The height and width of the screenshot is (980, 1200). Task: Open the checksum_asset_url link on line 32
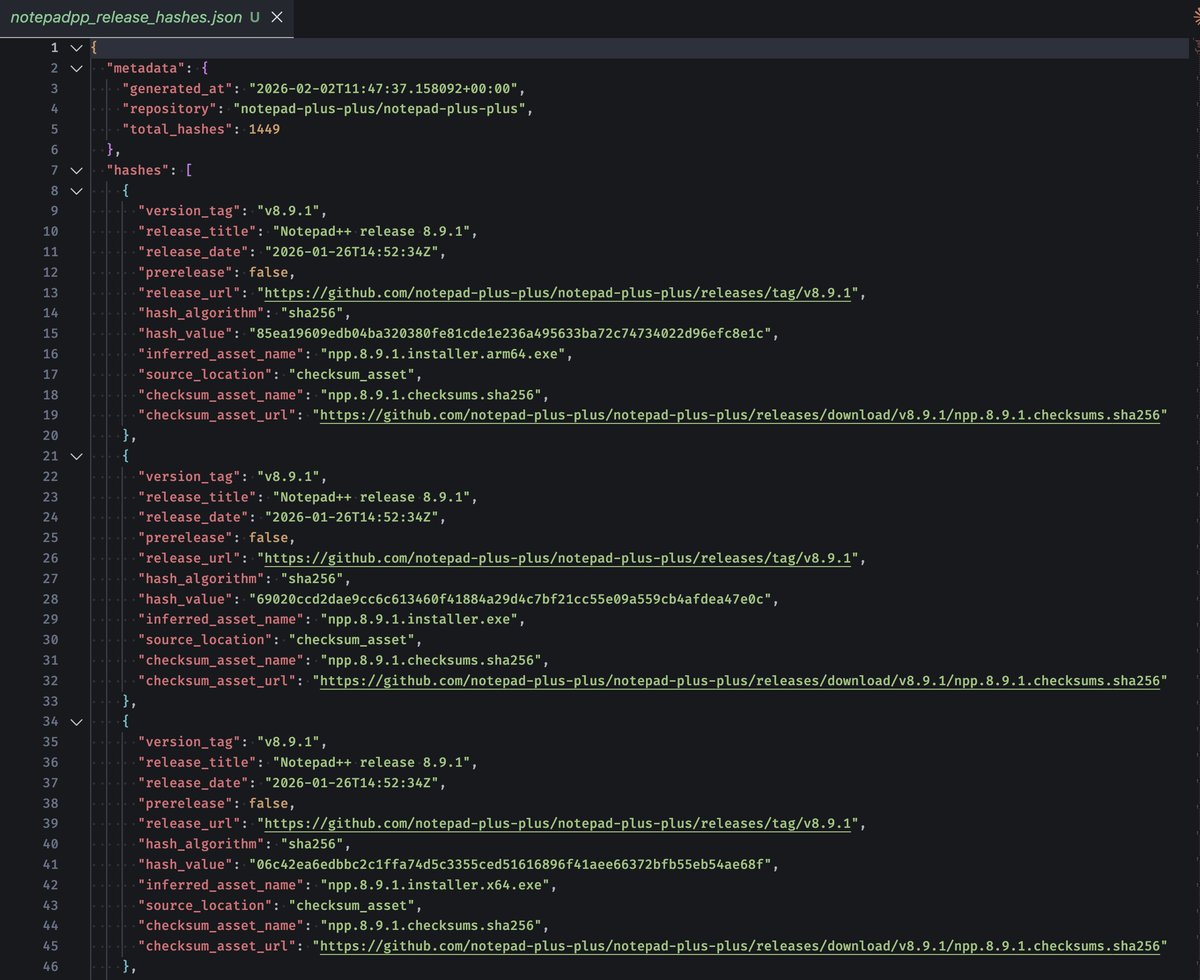(x=741, y=681)
